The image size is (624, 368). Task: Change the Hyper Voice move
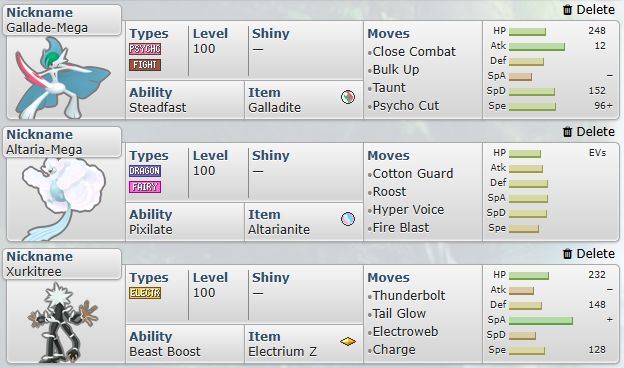click(x=408, y=210)
